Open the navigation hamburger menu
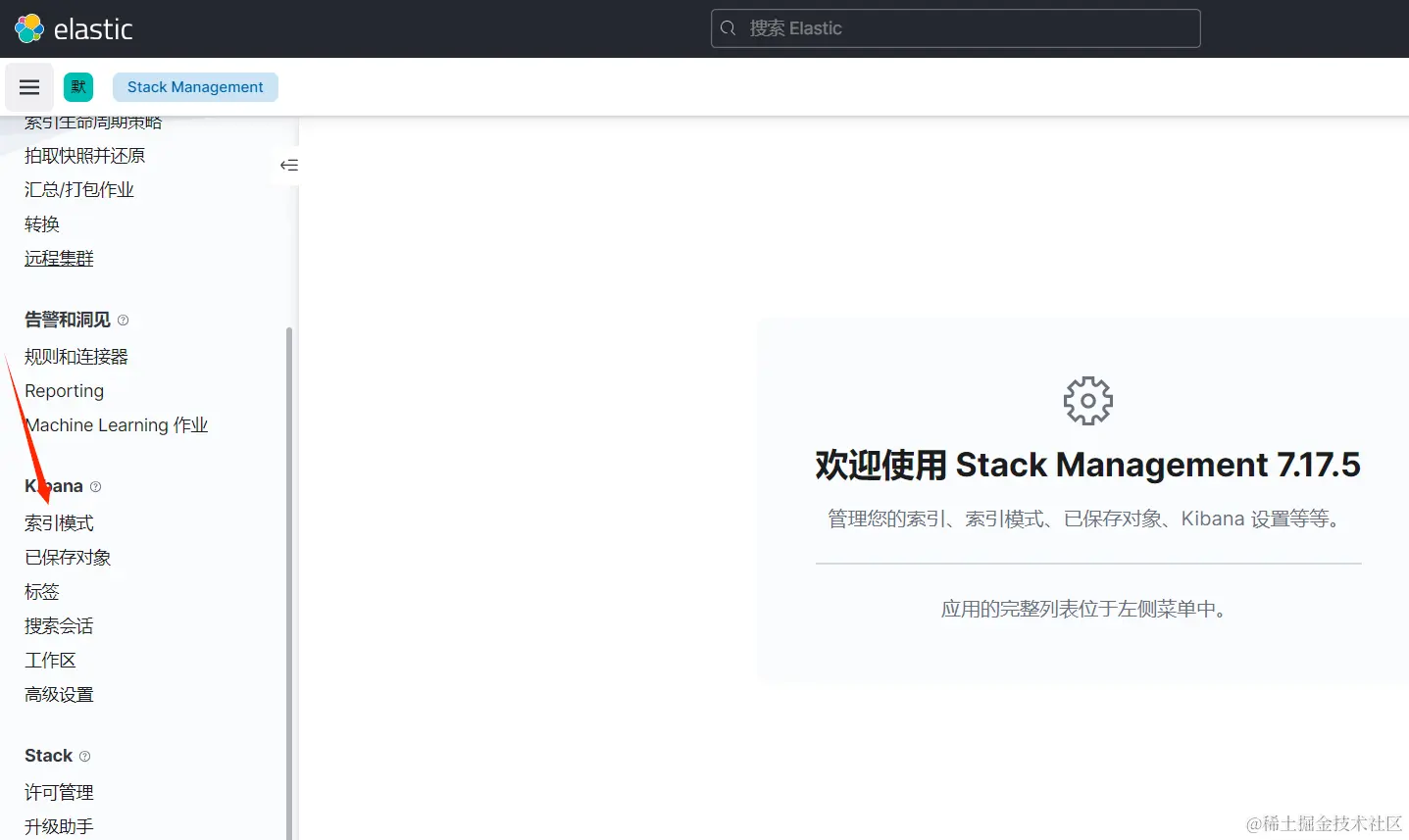This screenshot has width=1409, height=840. click(x=28, y=86)
